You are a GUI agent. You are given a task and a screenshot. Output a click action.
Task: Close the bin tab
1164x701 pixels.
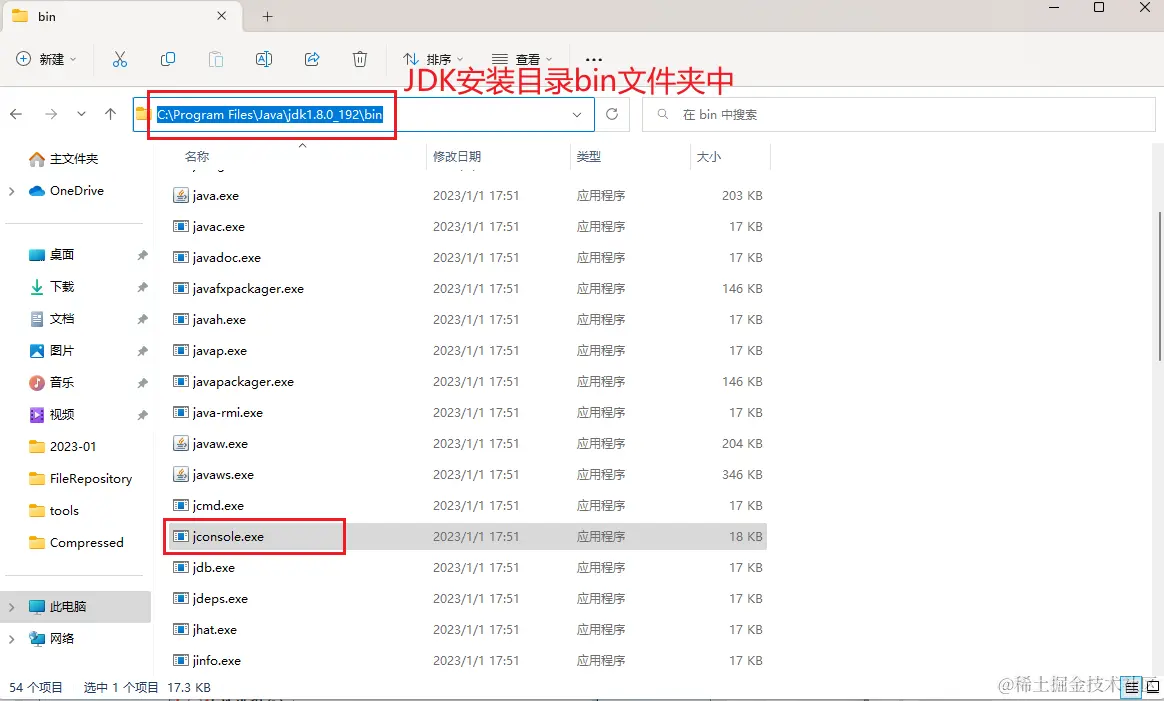click(221, 16)
